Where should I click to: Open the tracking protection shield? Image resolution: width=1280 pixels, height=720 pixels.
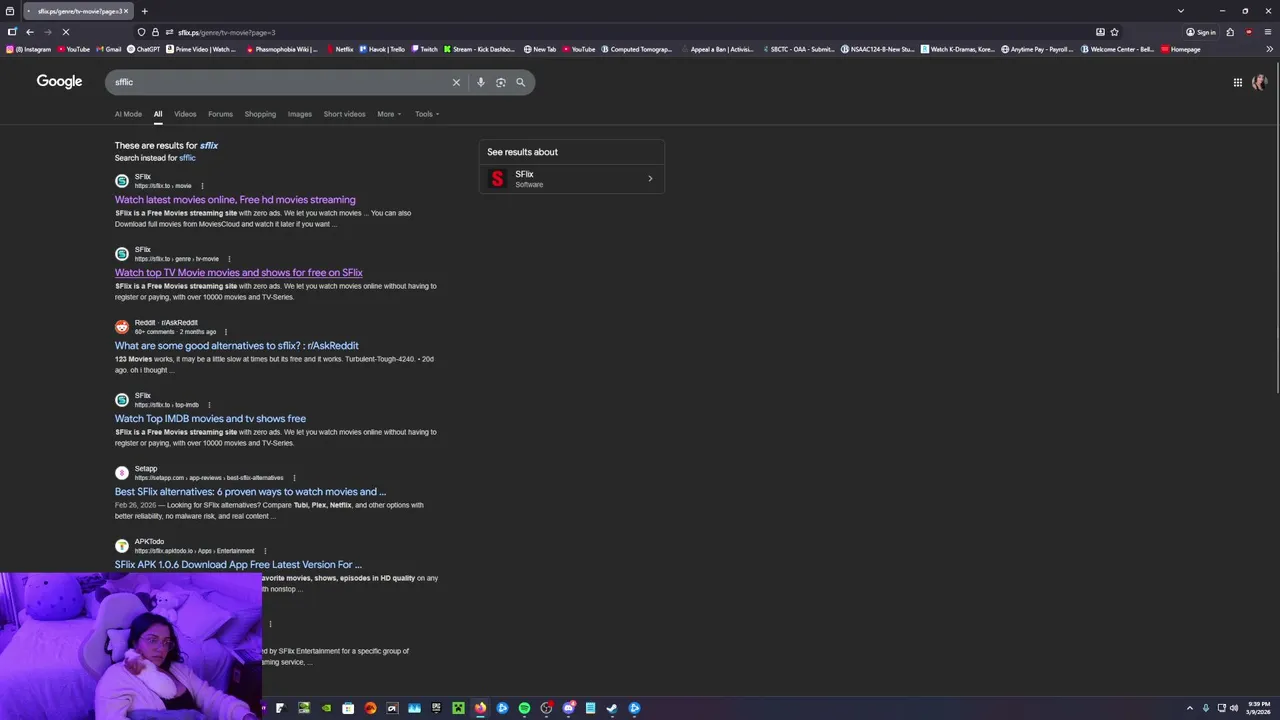pos(141,32)
